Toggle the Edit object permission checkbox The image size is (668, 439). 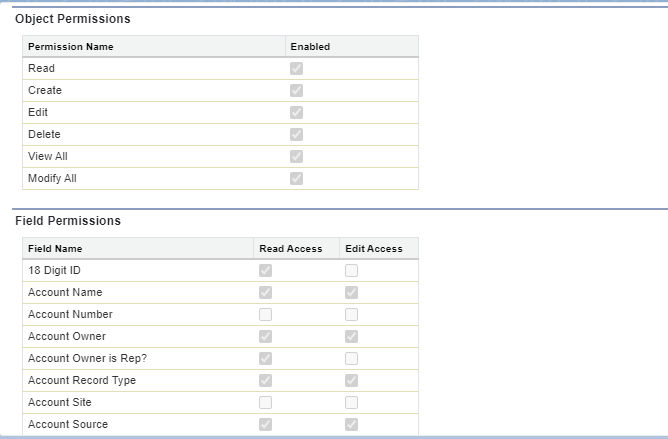pyautogui.click(x=297, y=113)
